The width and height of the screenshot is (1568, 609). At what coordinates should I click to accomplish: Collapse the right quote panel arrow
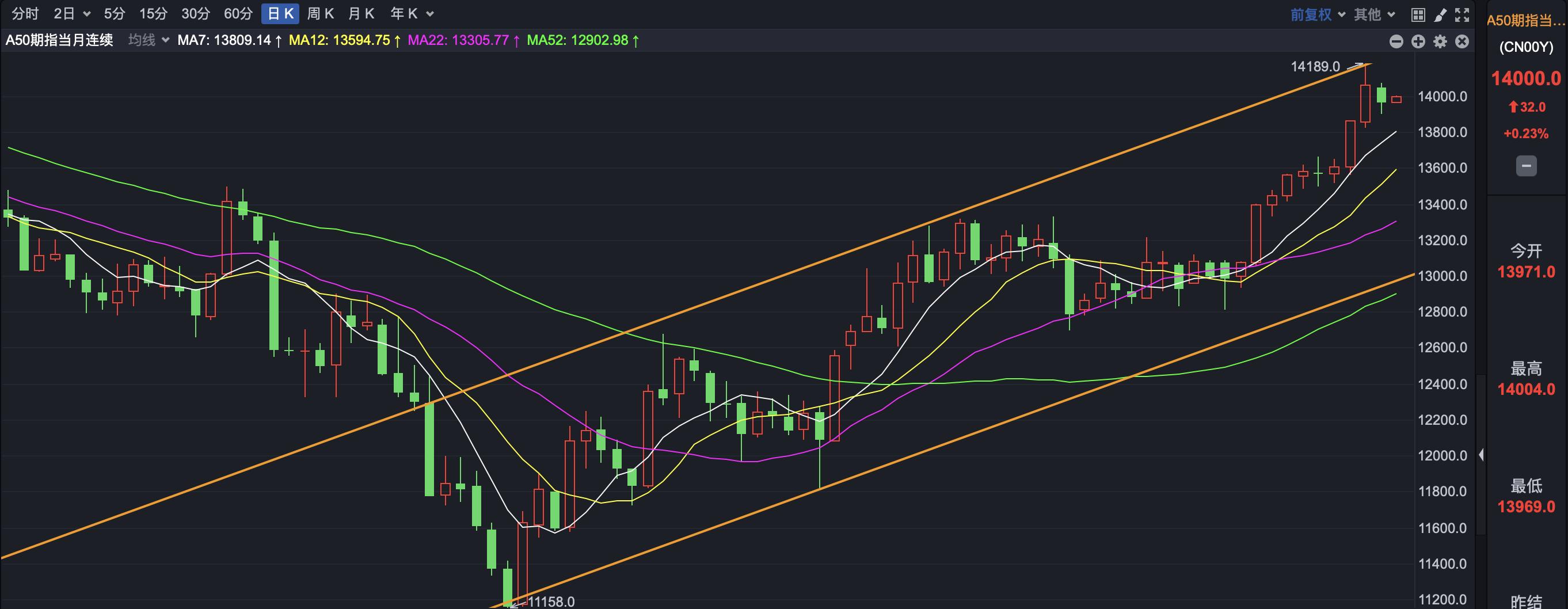coord(1481,455)
